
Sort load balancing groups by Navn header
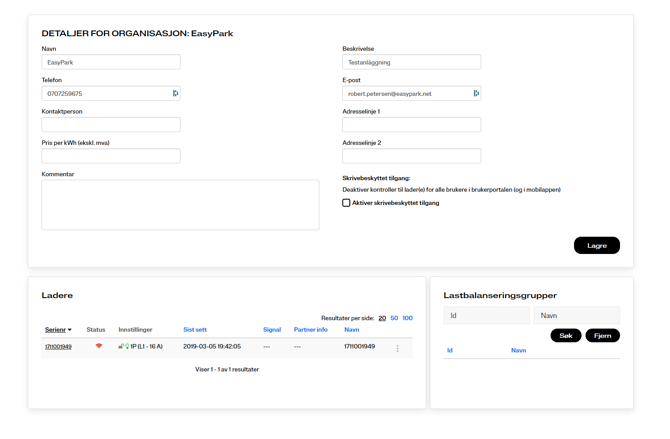tap(518, 351)
